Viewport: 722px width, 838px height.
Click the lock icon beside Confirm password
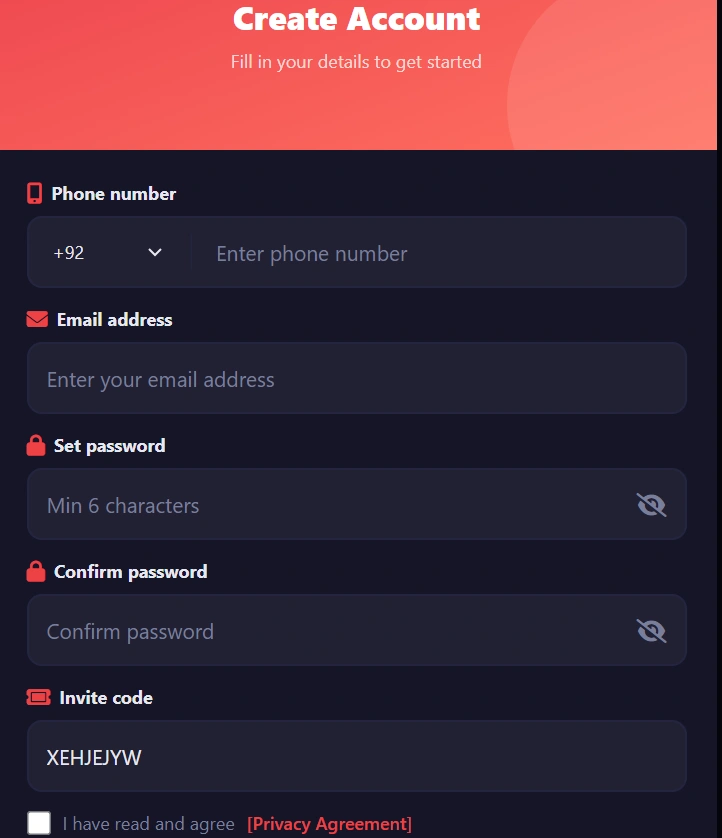pyautogui.click(x=36, y=572)
